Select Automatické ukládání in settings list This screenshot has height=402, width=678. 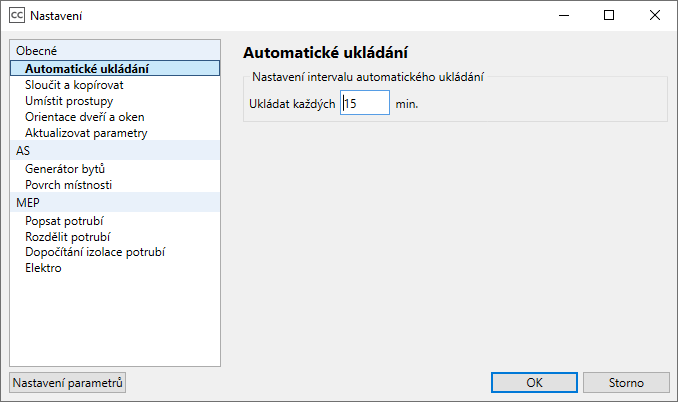click(x=115, y=68)
